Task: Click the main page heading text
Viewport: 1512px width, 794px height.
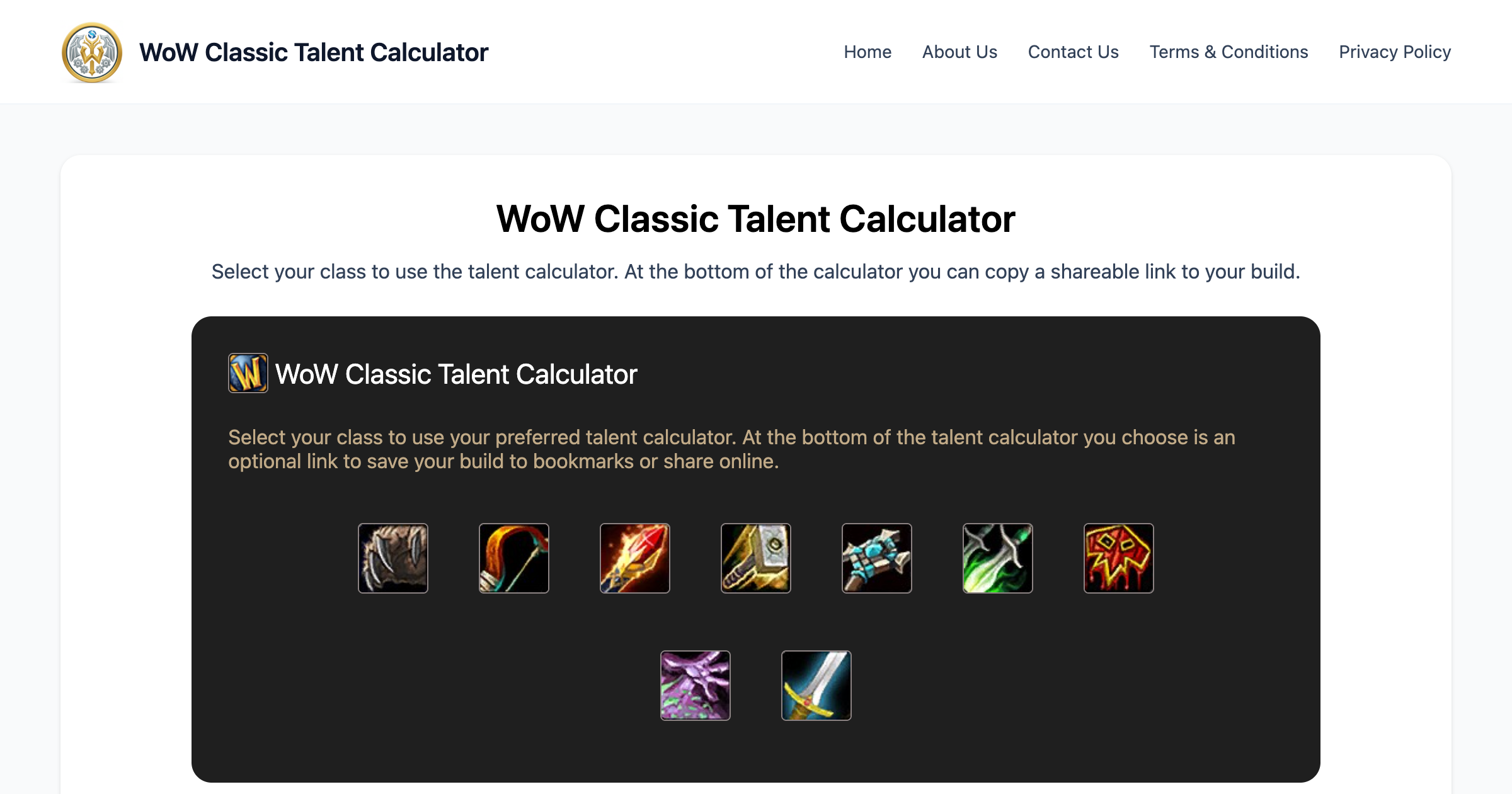Action: click(x=755, y=219)
